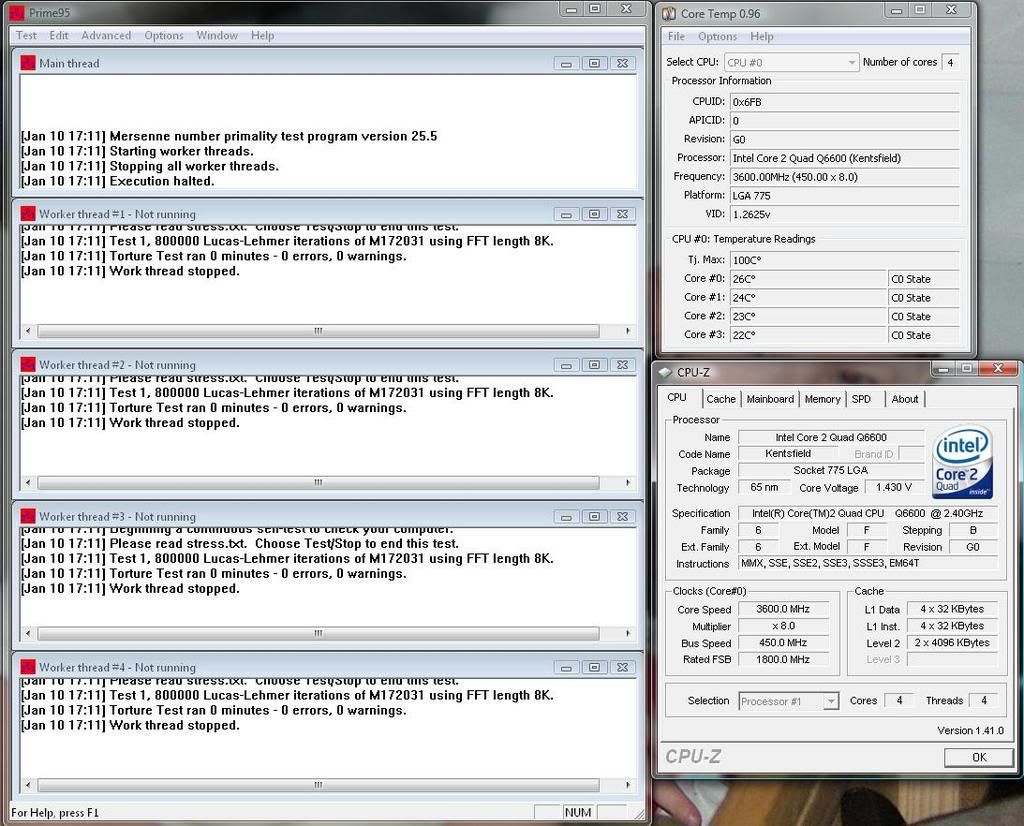1024x826 pixels.
Task: Switch to the Mainboard tab in CPU-Z
Action: (770, 399)
